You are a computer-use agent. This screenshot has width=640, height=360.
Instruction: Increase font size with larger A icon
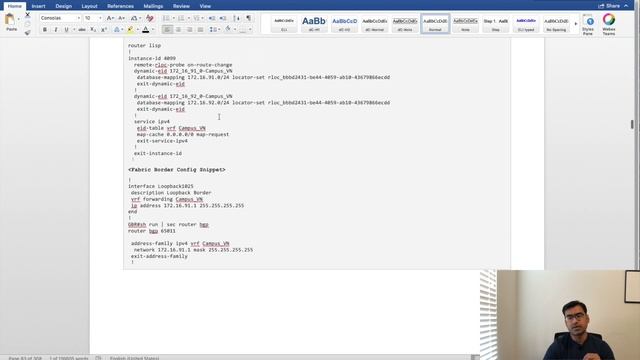click(110, 18)
